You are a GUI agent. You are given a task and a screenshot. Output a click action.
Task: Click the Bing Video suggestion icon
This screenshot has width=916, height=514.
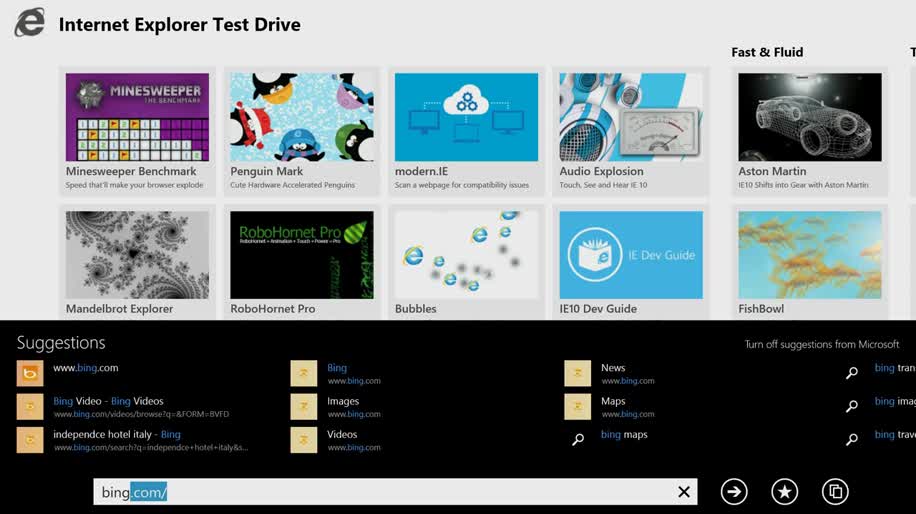pyautogui.click(x=30, y=407)
